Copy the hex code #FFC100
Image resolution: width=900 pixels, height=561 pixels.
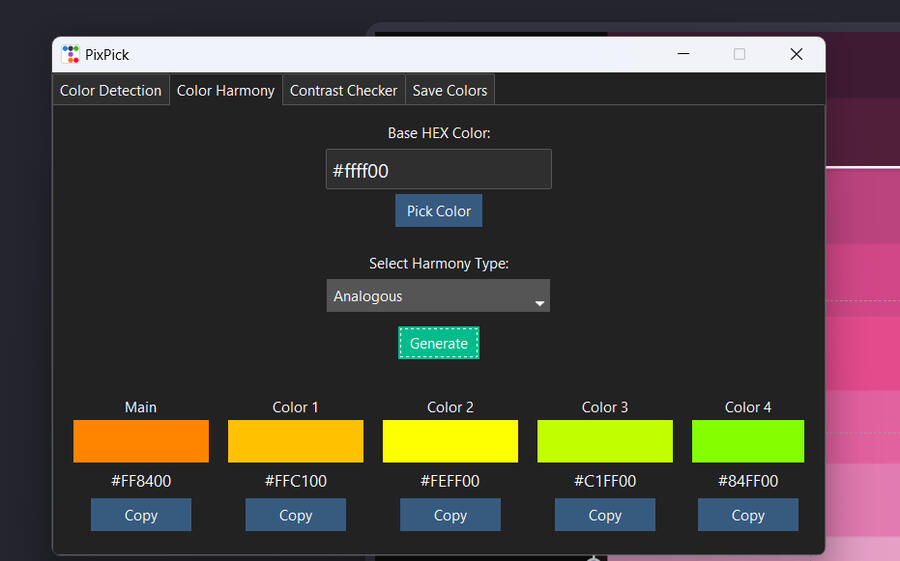(x=295, y=515)
